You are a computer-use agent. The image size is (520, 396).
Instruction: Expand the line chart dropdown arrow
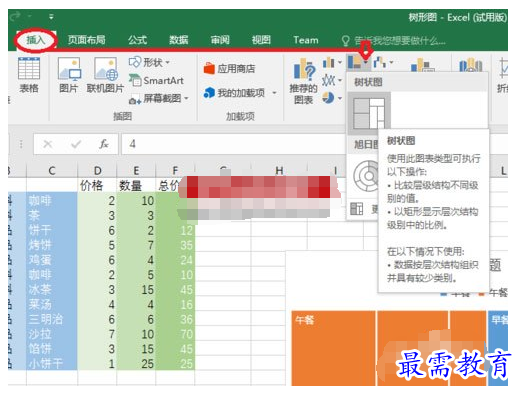(x=340, y=80)
